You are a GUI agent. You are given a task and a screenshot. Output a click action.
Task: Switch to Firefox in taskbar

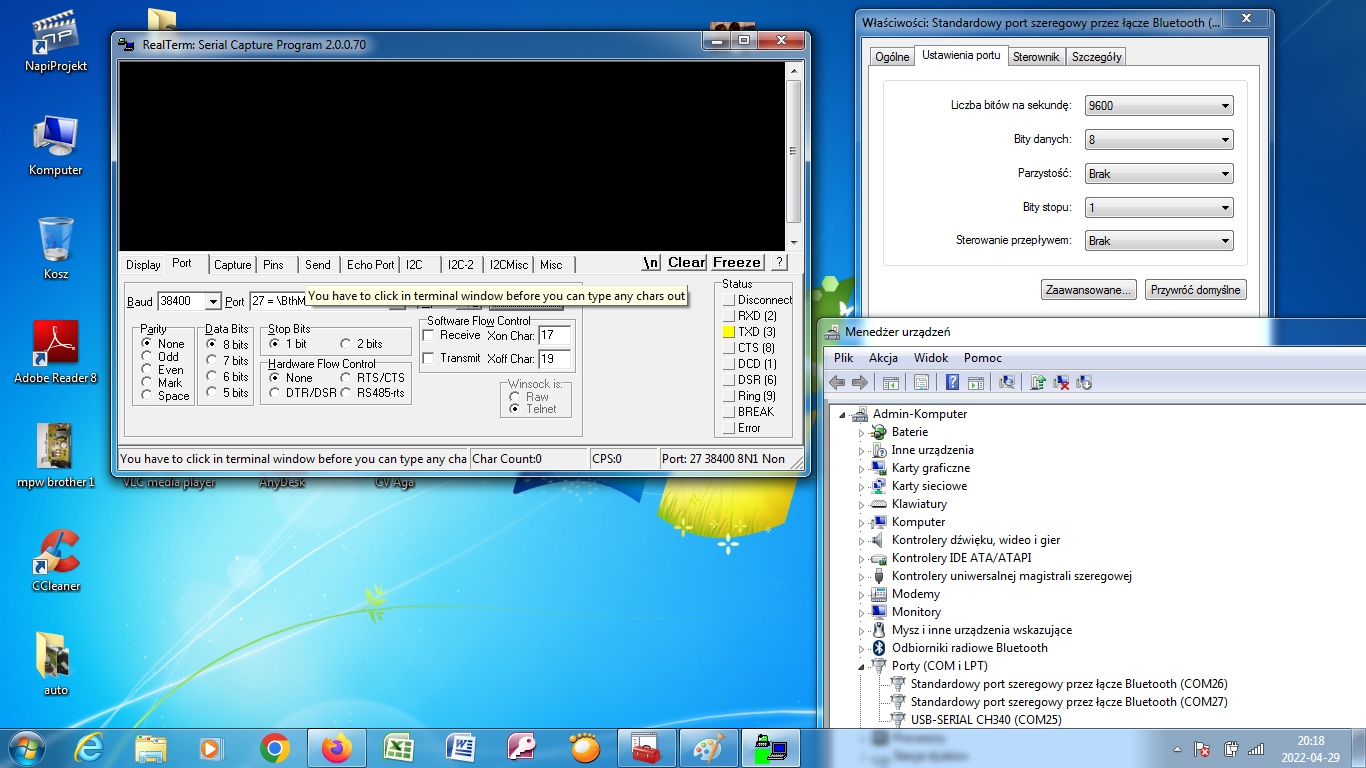tap(337, 747)
